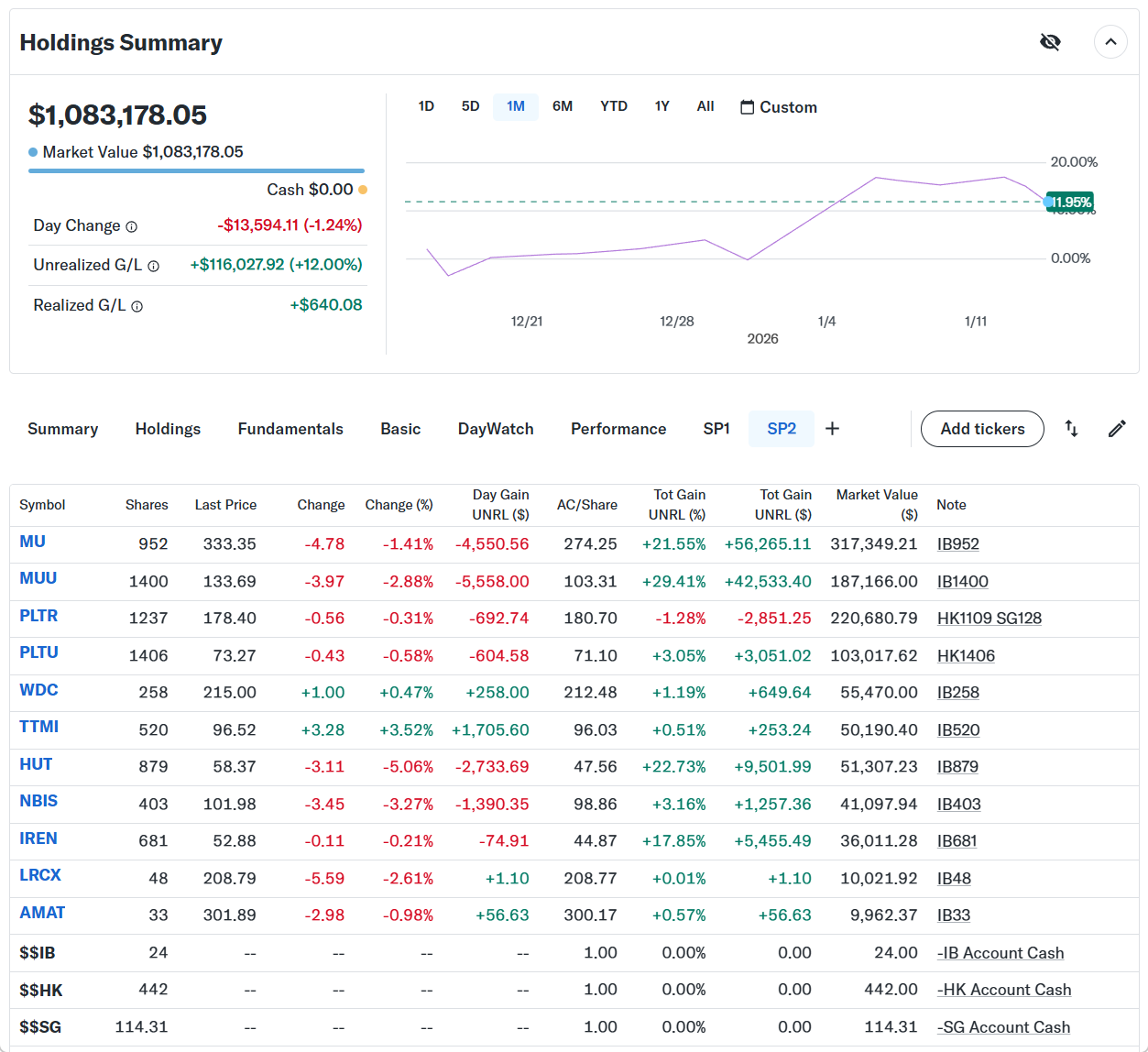Open the PLTR ticker link

38,616
